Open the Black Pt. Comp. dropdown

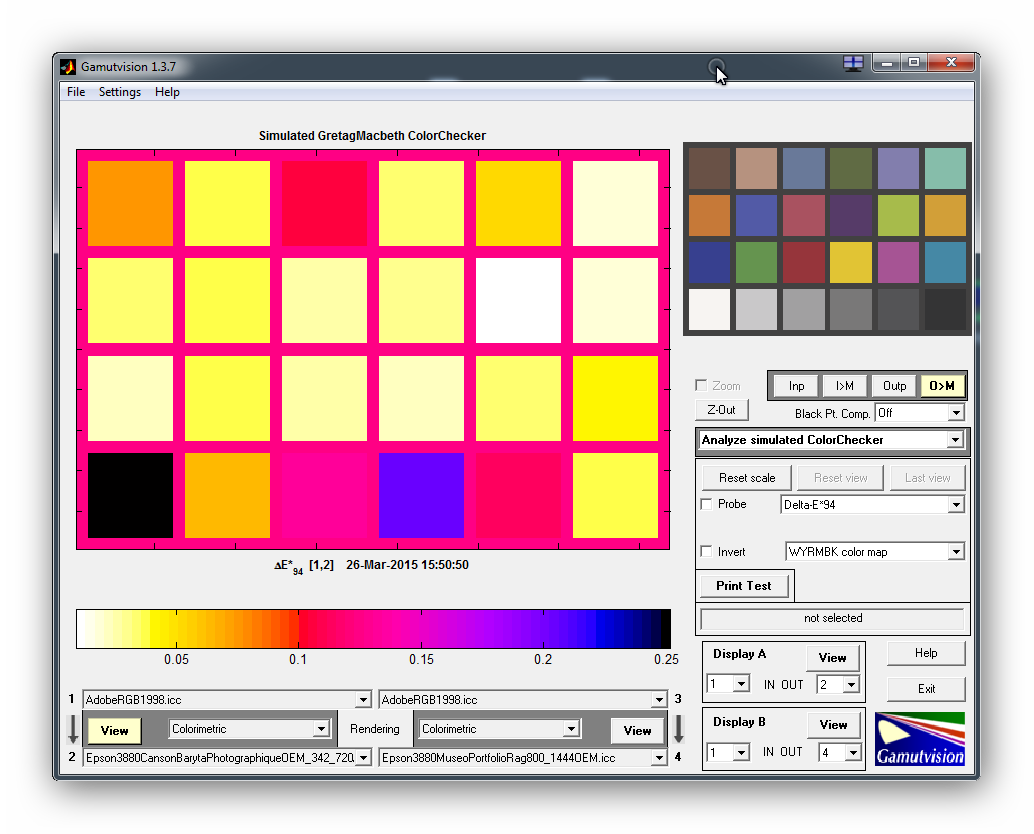tap(918, 413)
